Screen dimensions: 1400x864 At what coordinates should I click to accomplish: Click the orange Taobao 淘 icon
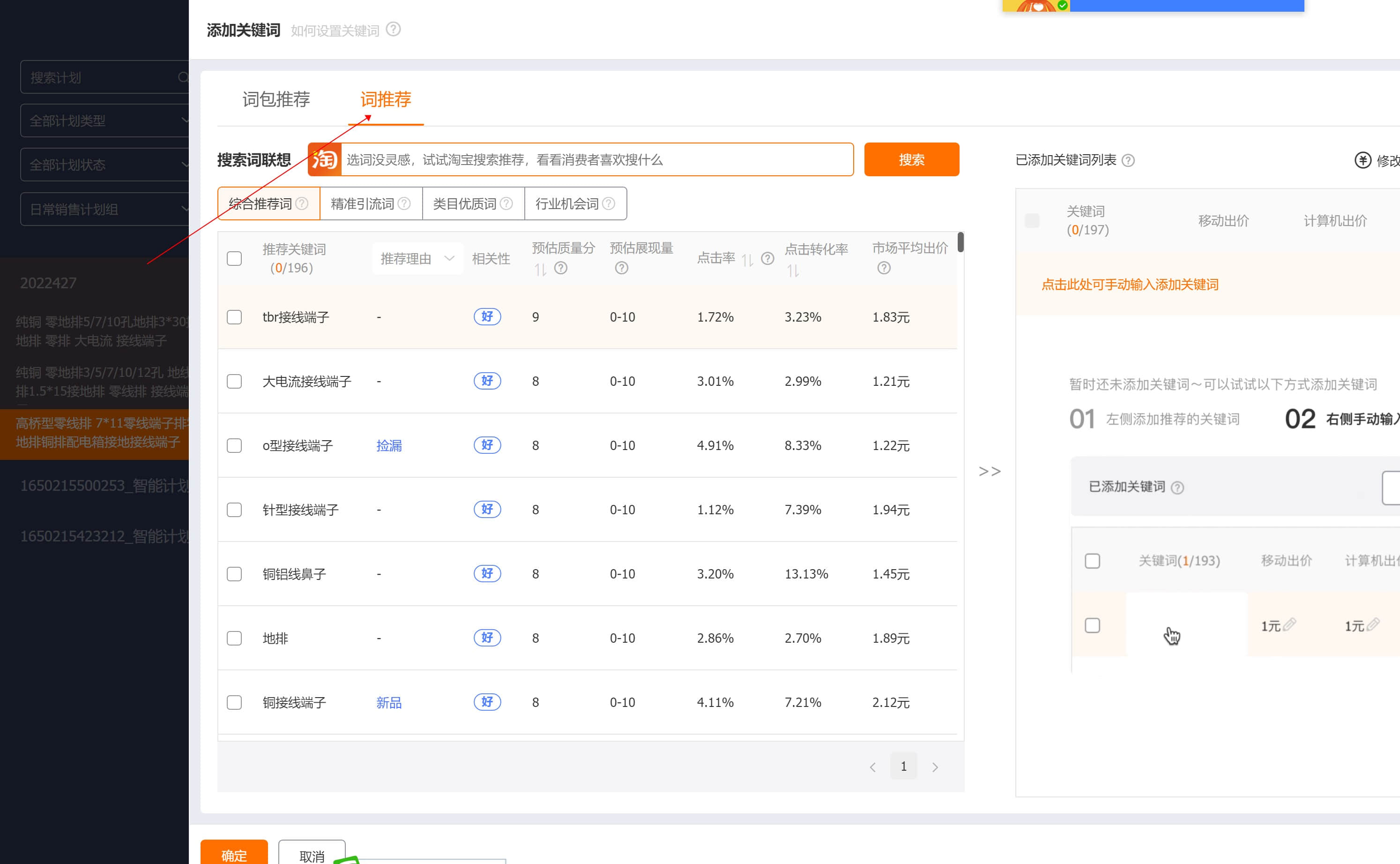[x=324, y=159]
